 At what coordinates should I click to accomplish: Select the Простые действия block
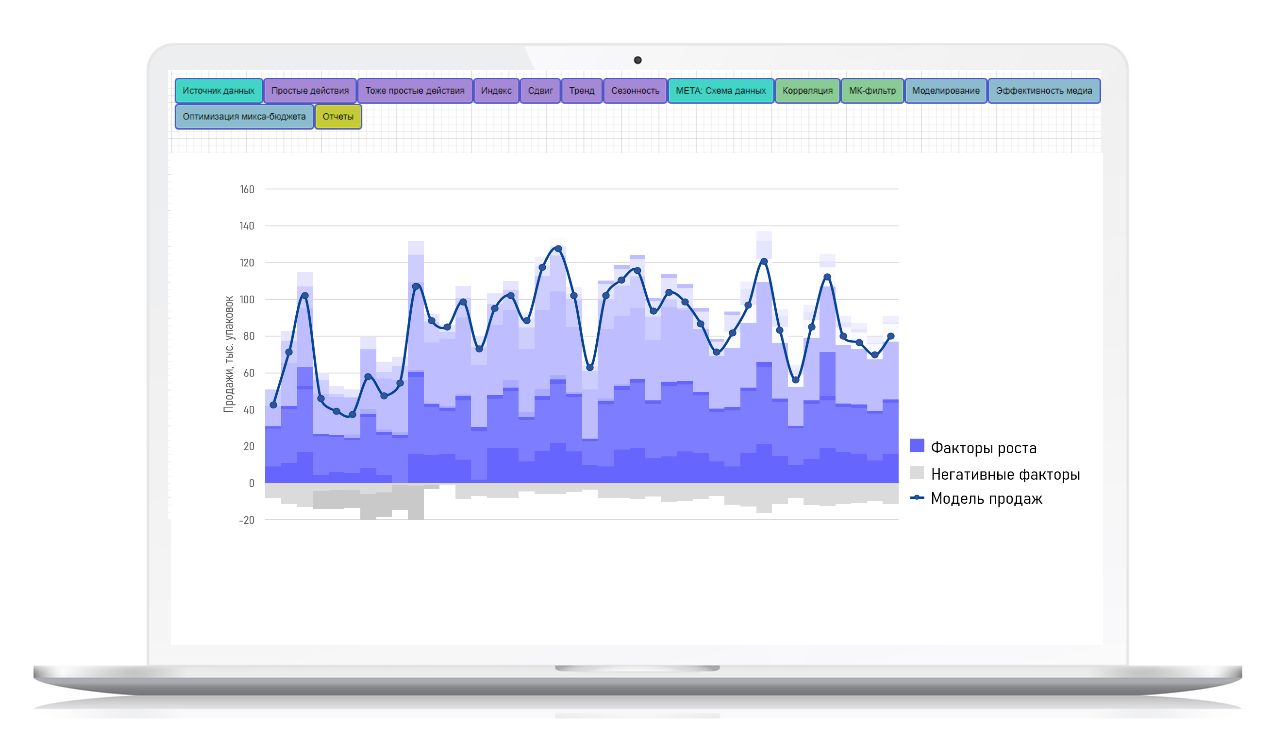[x=310, y=91]
